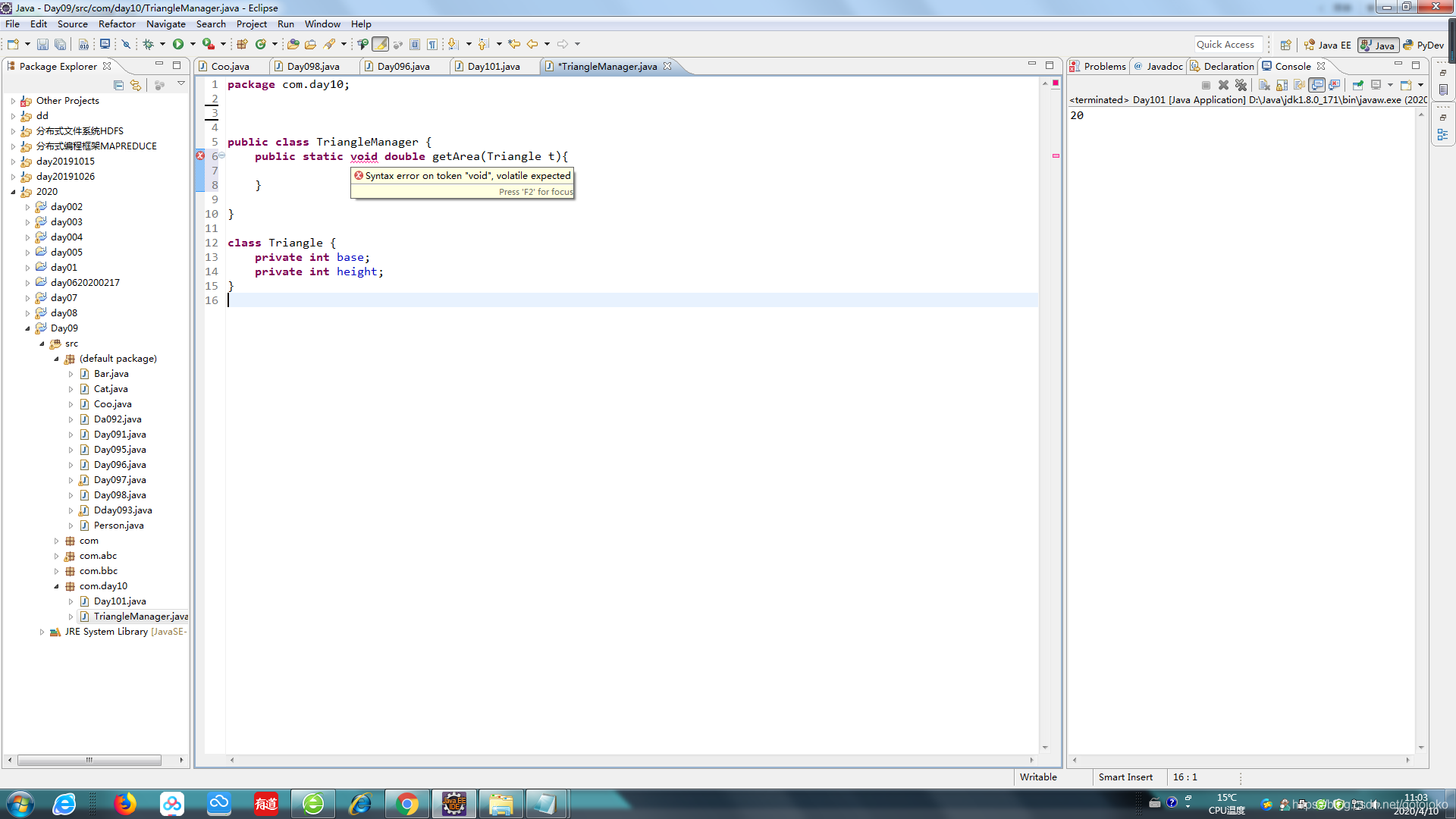Fold getArea method at line 6
This screenshot has height=819, width=1456.
tap(222, 155)
